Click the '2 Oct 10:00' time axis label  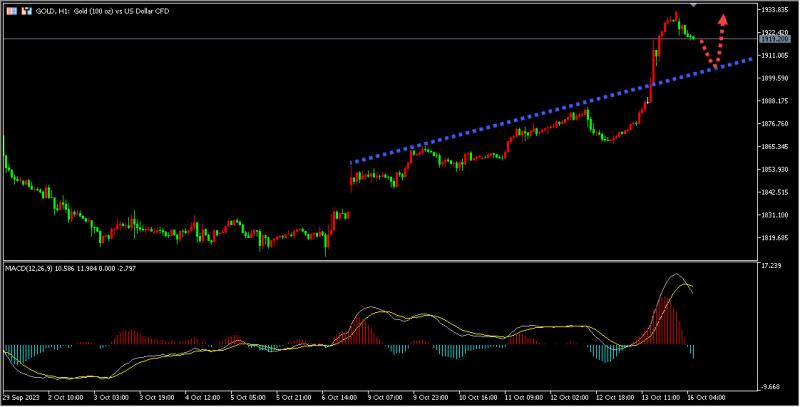(65, 397)
